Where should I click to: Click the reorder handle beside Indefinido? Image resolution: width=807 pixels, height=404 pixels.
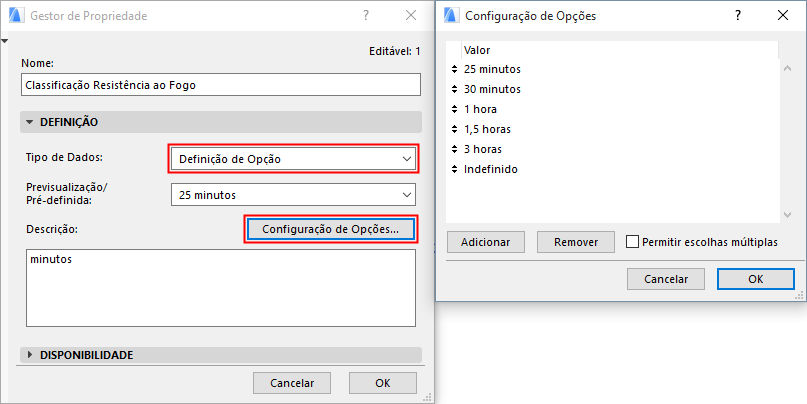455,169
